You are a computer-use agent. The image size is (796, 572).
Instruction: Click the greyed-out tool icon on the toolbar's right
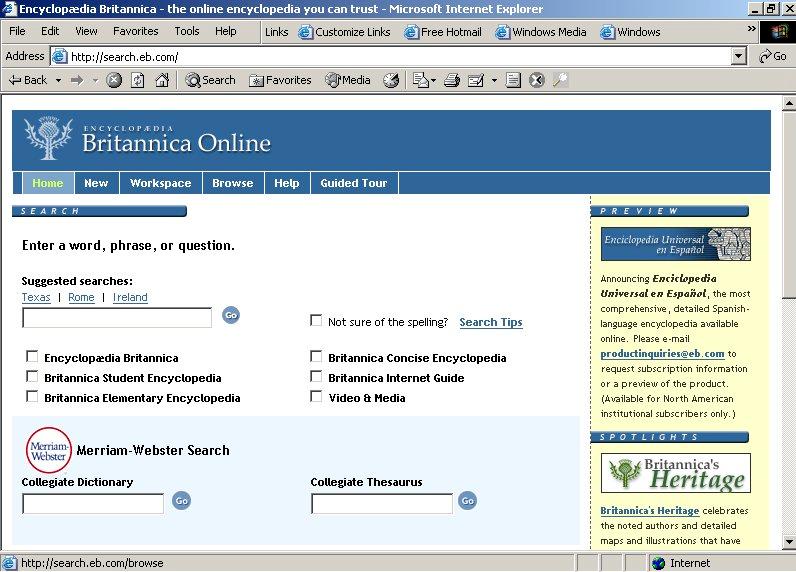(x=560, y=80)
